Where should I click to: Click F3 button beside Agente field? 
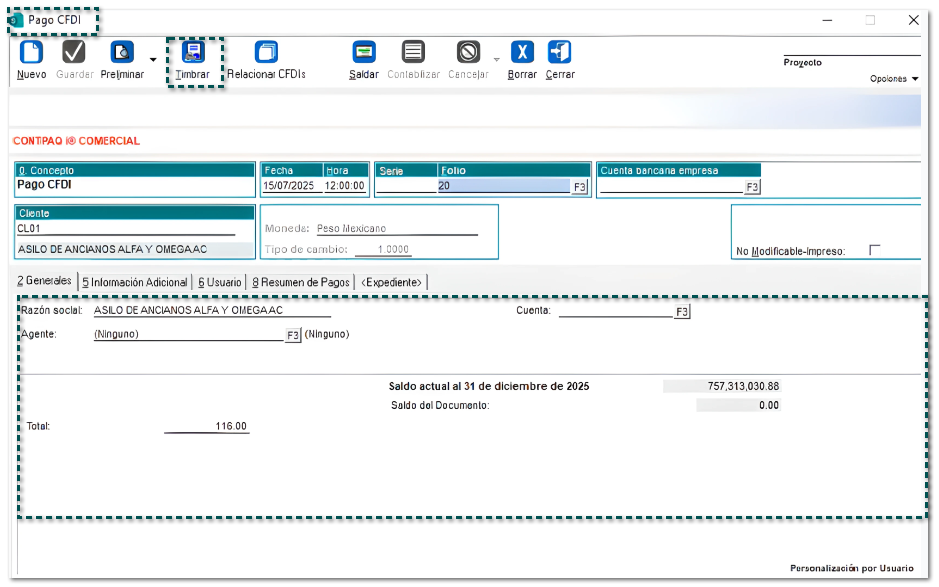[293, 335]
